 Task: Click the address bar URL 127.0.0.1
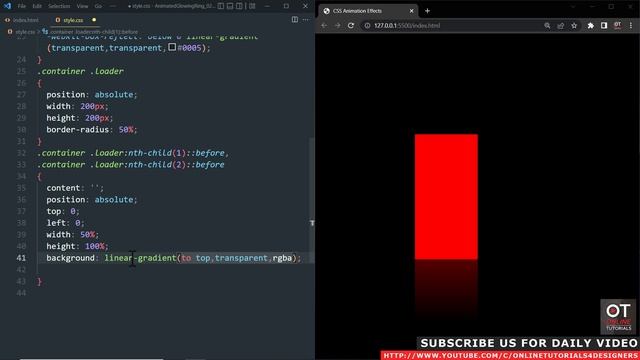coord(407,25)
